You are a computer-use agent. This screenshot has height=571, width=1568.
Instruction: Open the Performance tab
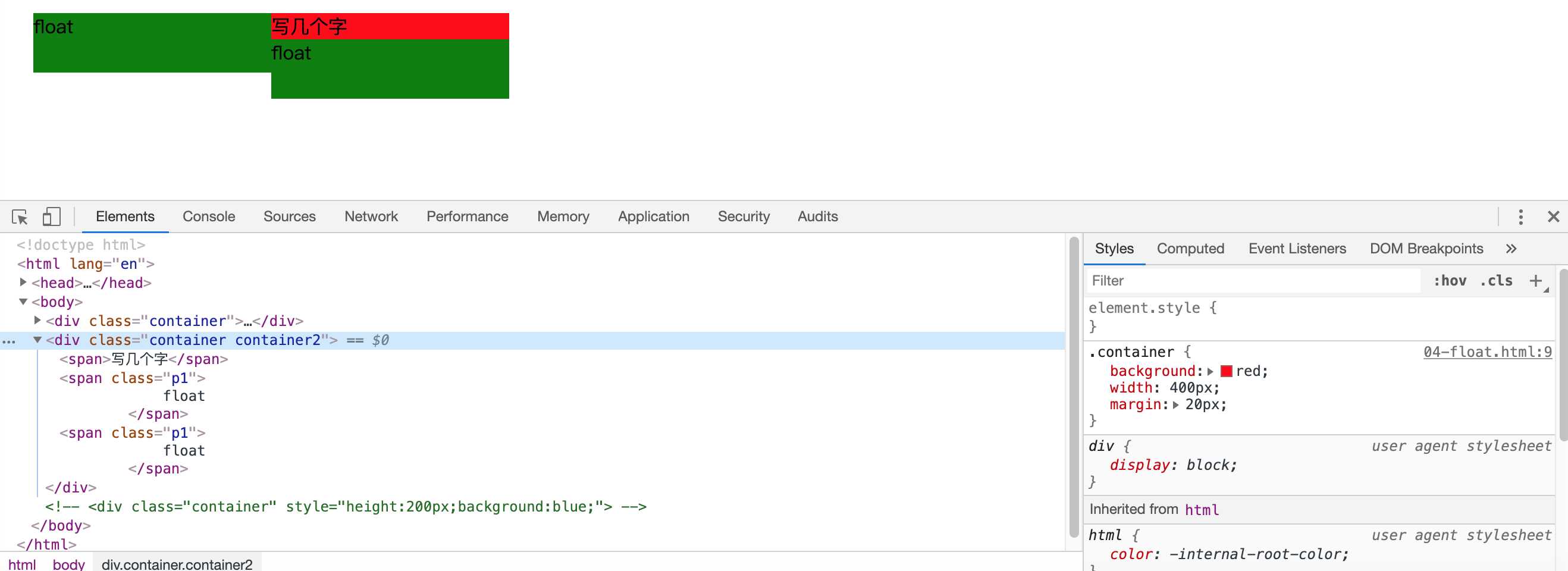[x=468, y=217]
